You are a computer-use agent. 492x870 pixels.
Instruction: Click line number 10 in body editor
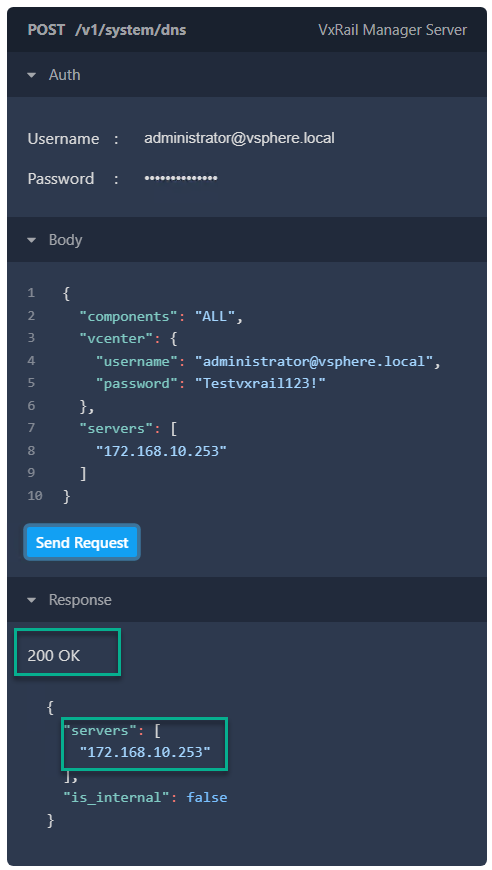coord(34,495)
